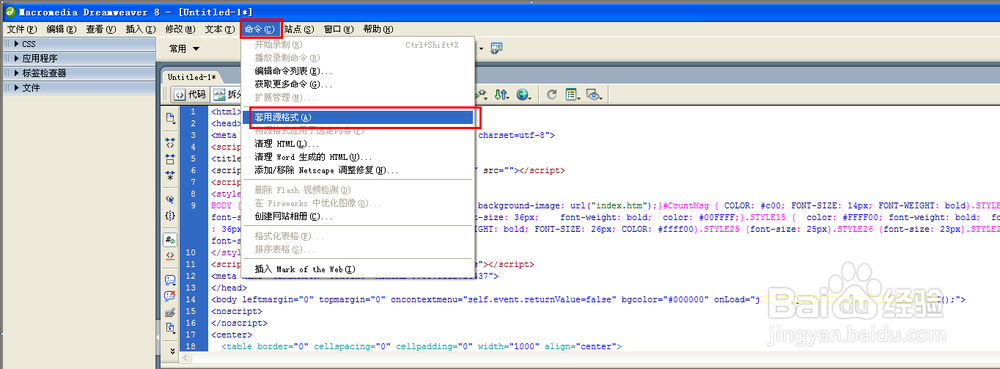
Task: Open the Visual Aids eye icon
Action: click(x=594, y=95)
